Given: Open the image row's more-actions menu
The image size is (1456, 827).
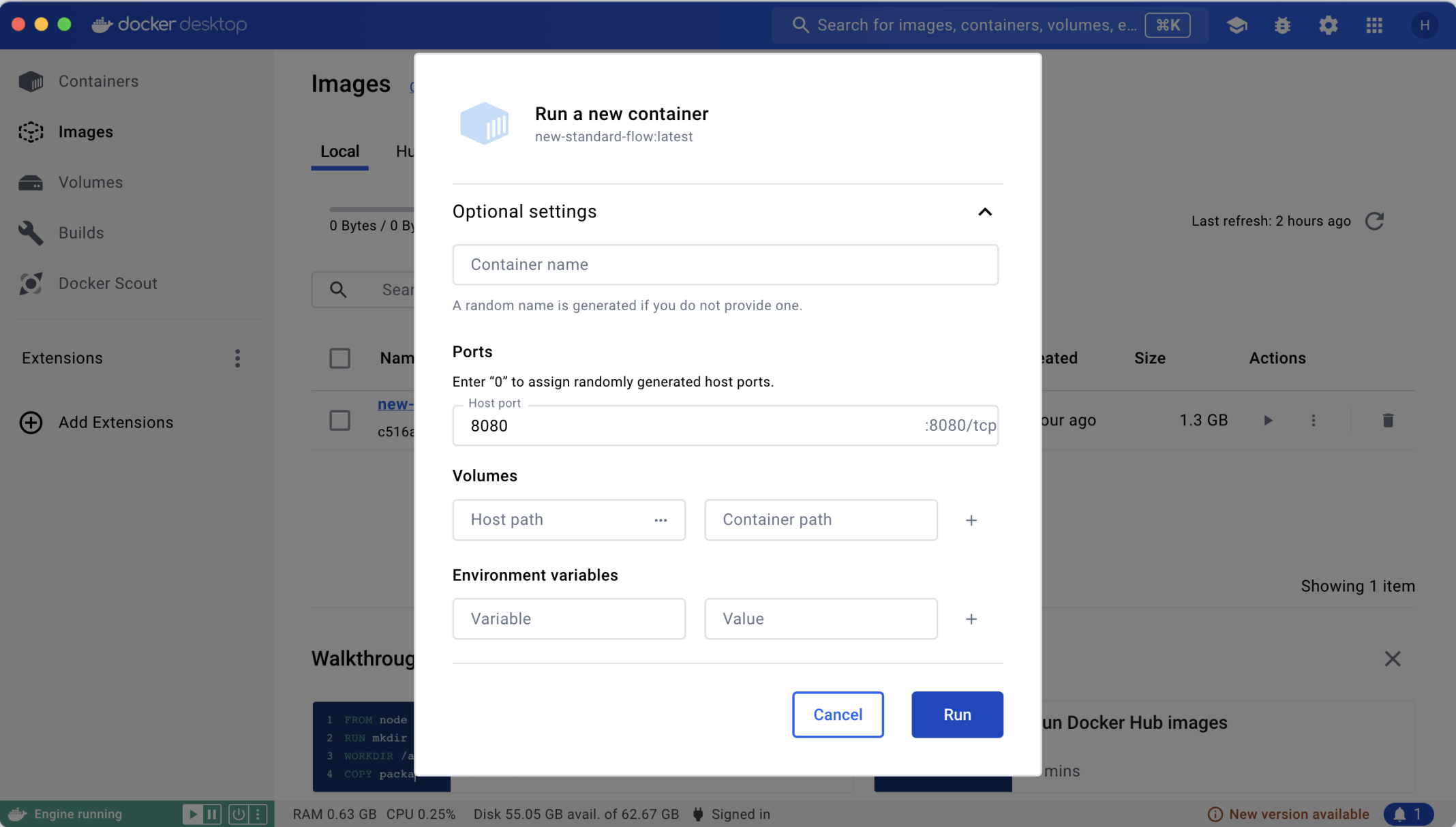Looking at the screenshot, I should pyautogui.click(x=1314, y=420).
